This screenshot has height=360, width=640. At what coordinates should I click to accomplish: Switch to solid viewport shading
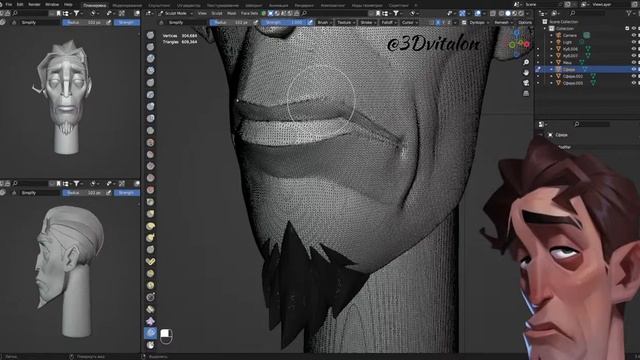coord(508,13)
